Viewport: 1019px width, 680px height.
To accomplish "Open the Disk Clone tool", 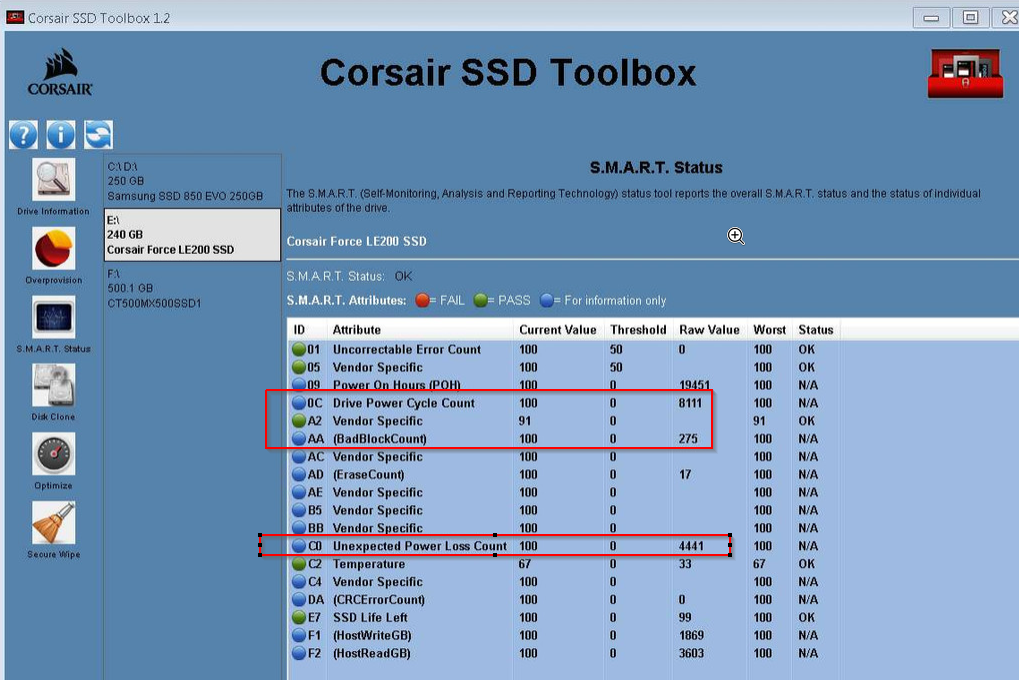I will pos(53,392).
